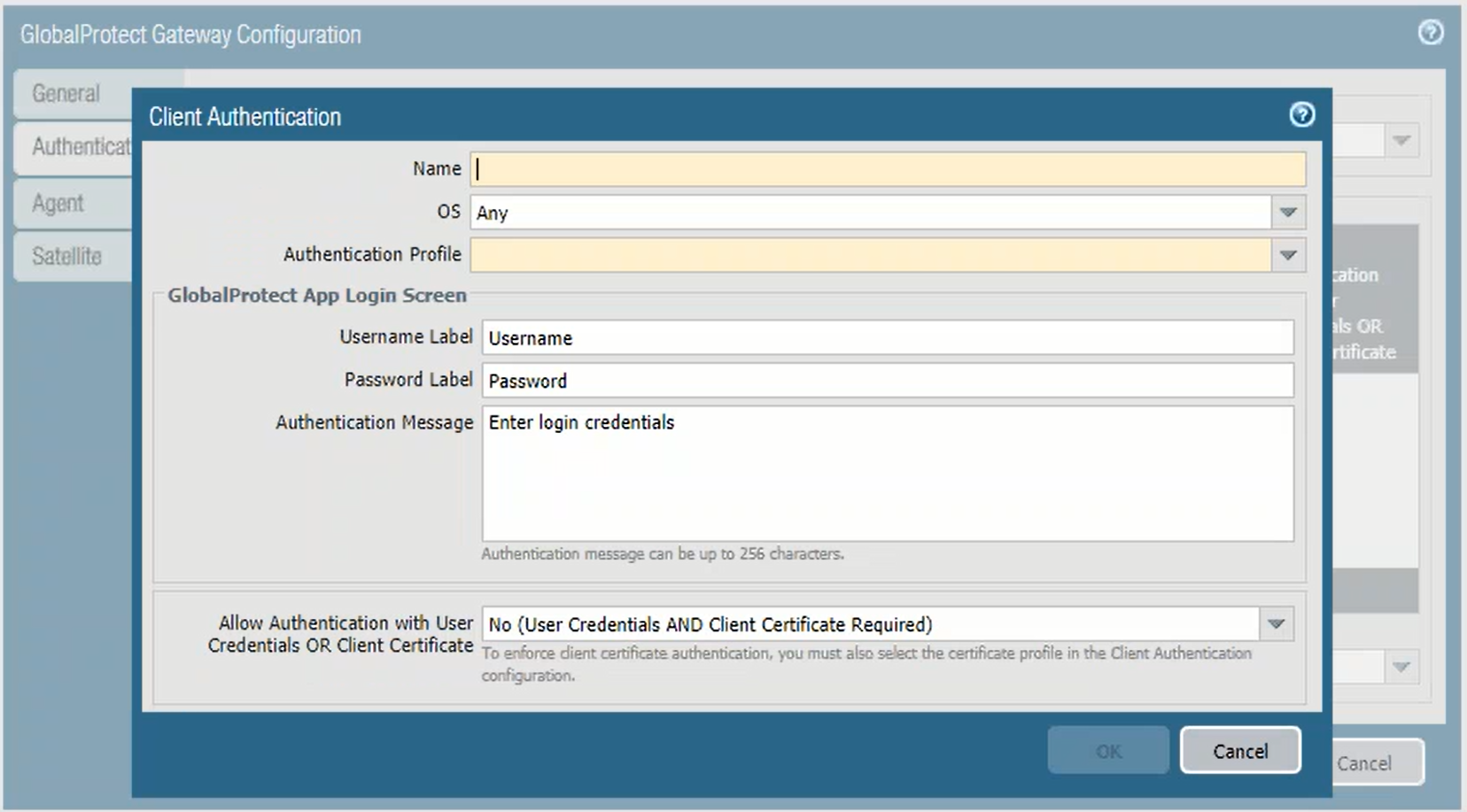The height and width of the screenshot is (812, 1467).
Task: Click the dimmed dropdown arrow at top right
Action: (x=1401, y=141)
